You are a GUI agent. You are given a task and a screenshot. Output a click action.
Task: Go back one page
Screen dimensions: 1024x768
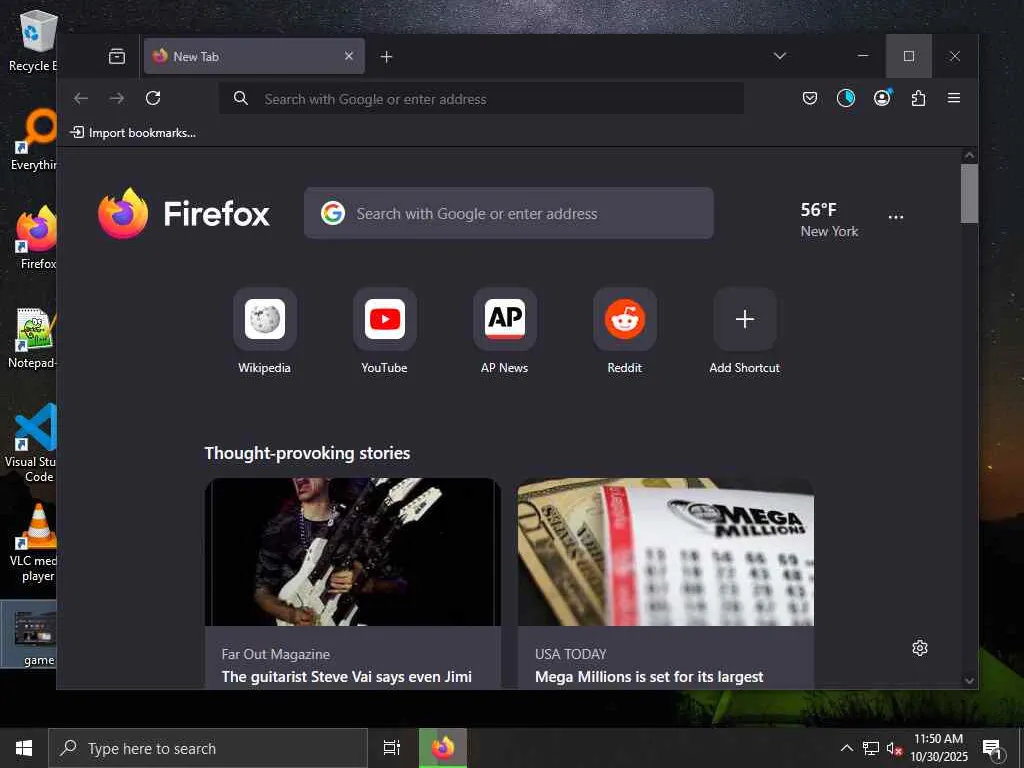pyautogui.click(x=81, y=98)
